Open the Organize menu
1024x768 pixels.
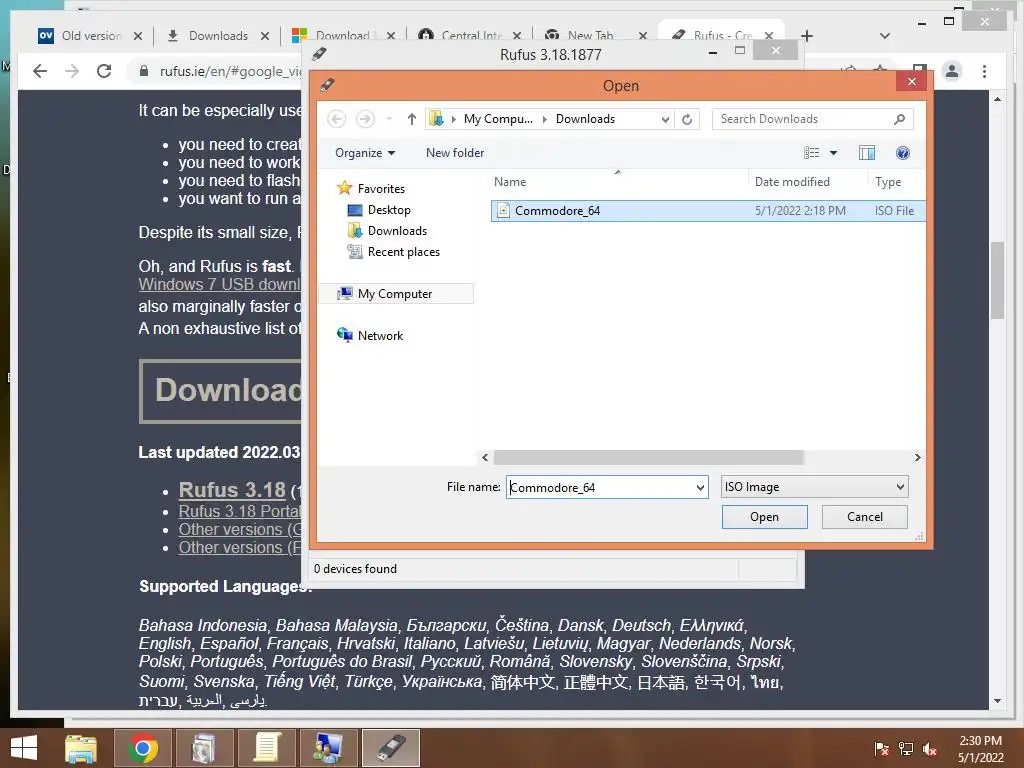365,153
